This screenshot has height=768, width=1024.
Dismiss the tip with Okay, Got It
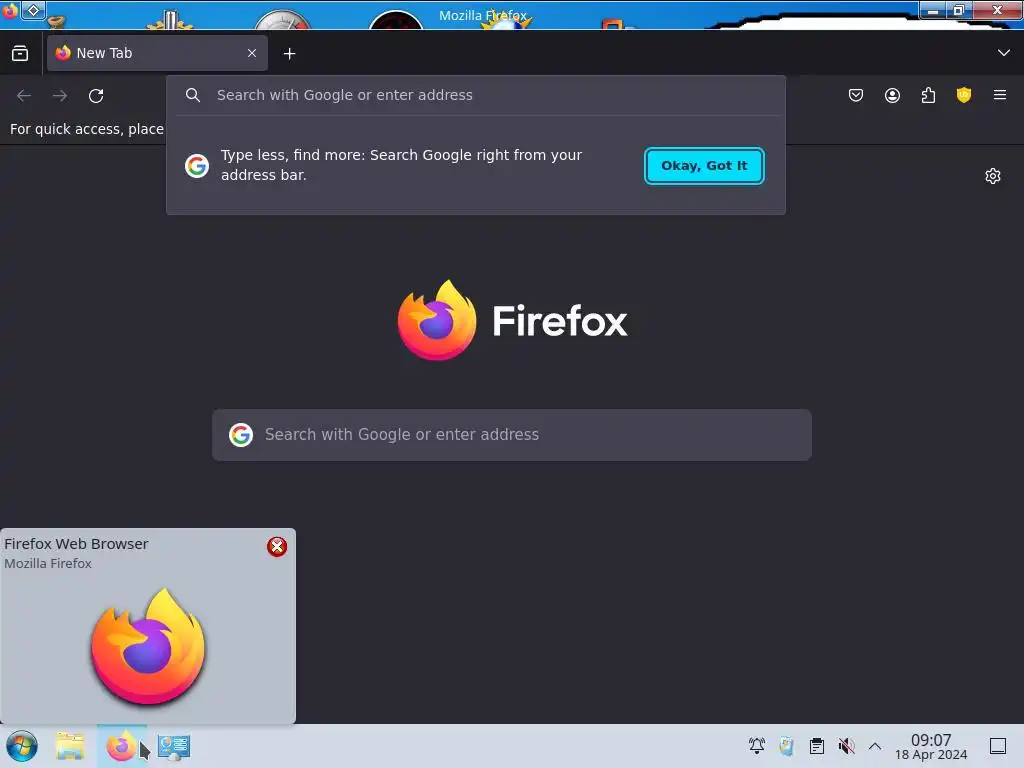coord(704,166)
